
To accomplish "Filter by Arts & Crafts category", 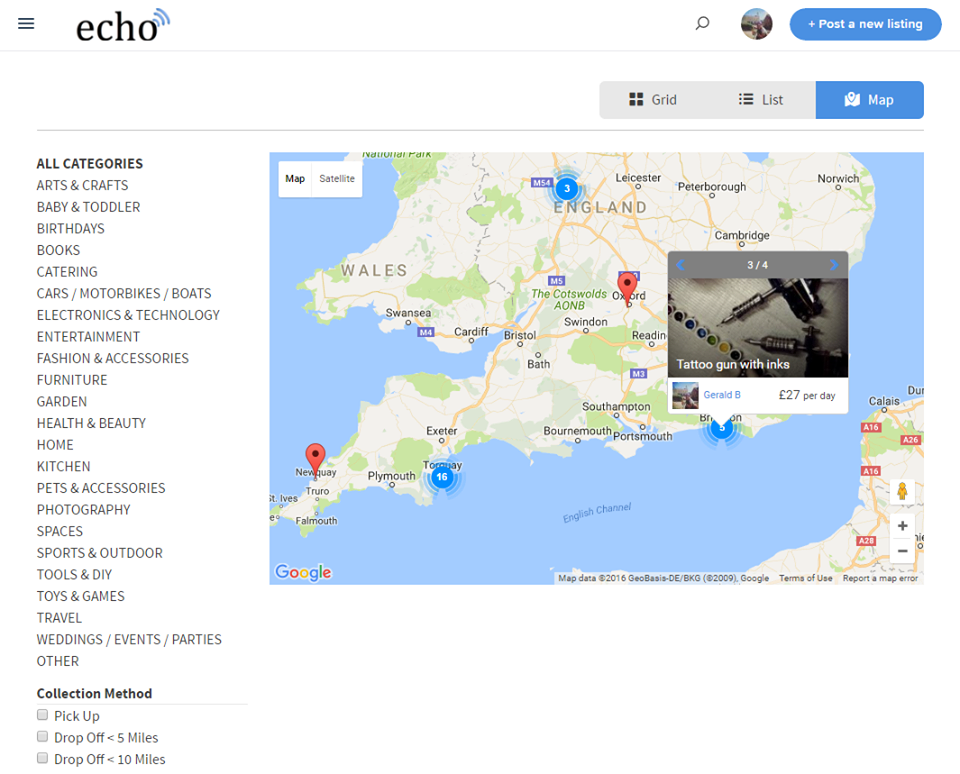I will tap(83, 186).
